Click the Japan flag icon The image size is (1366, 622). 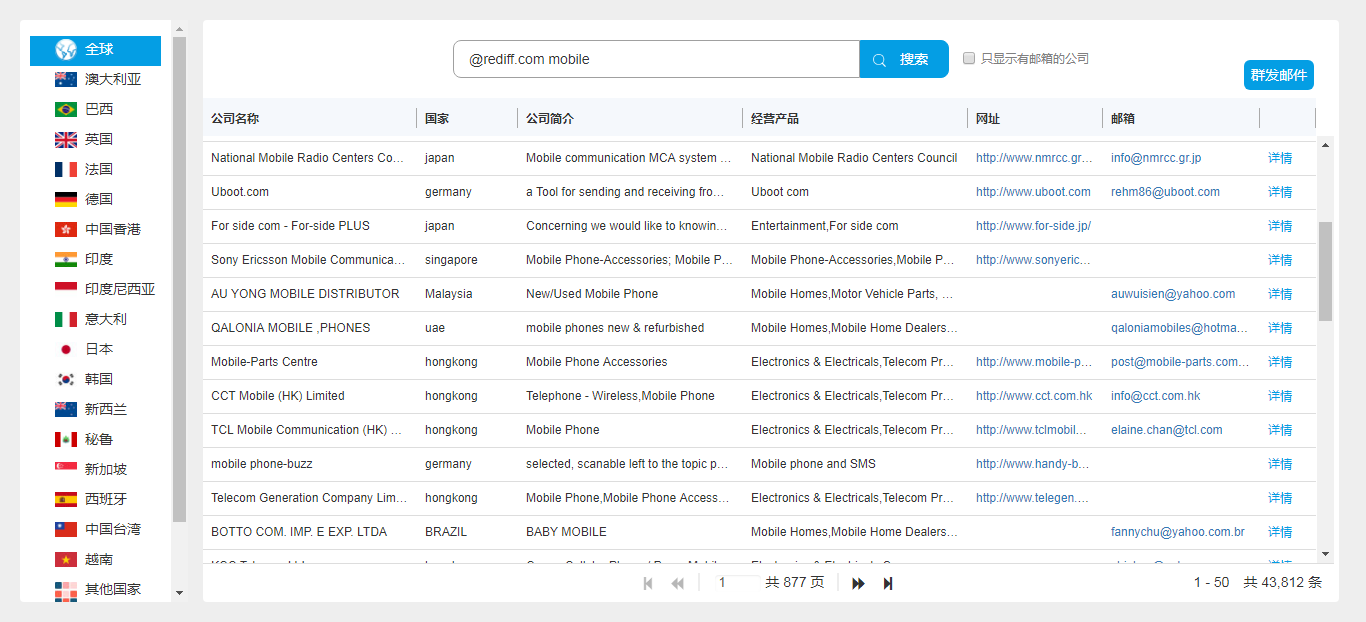click(x=66, y=349)
